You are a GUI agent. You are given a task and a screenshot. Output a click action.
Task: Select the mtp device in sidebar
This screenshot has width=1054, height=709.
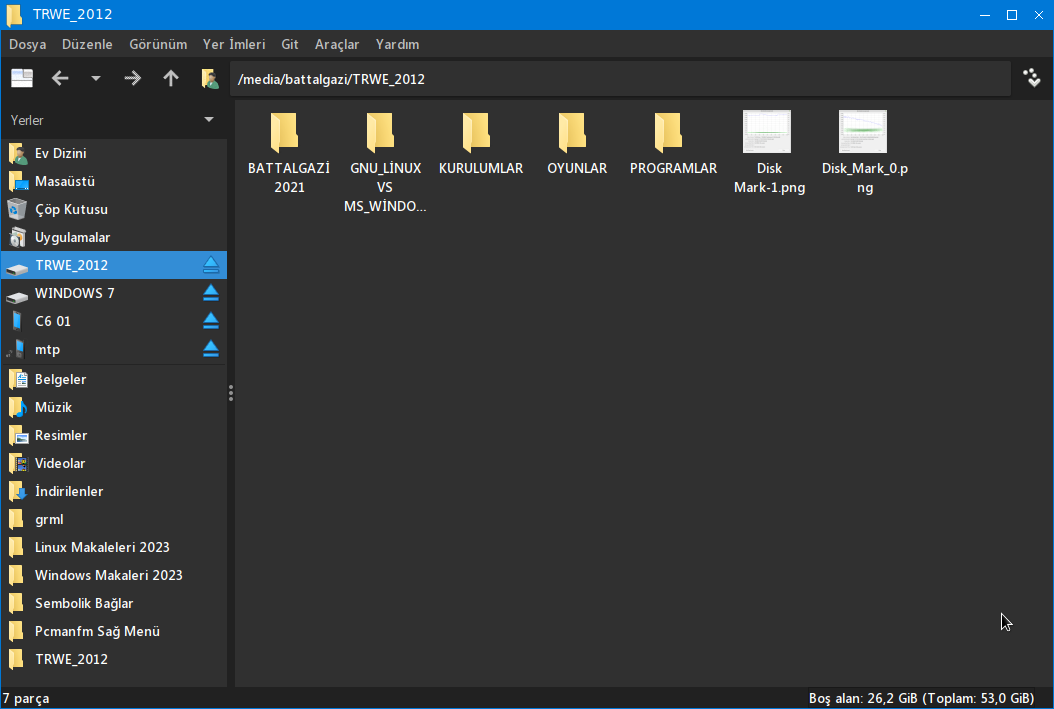114,349
